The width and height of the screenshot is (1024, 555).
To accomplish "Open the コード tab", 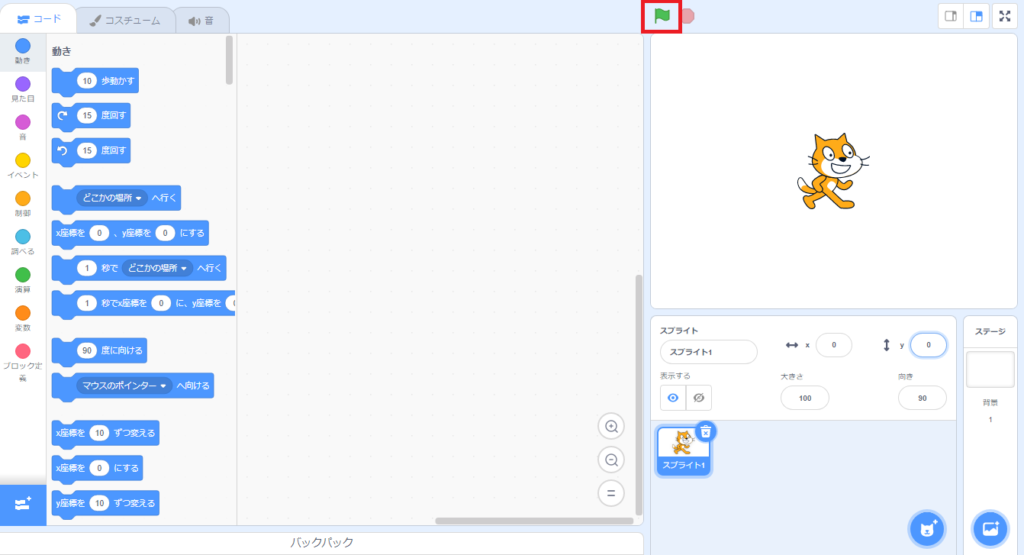I will coord(39,19).
